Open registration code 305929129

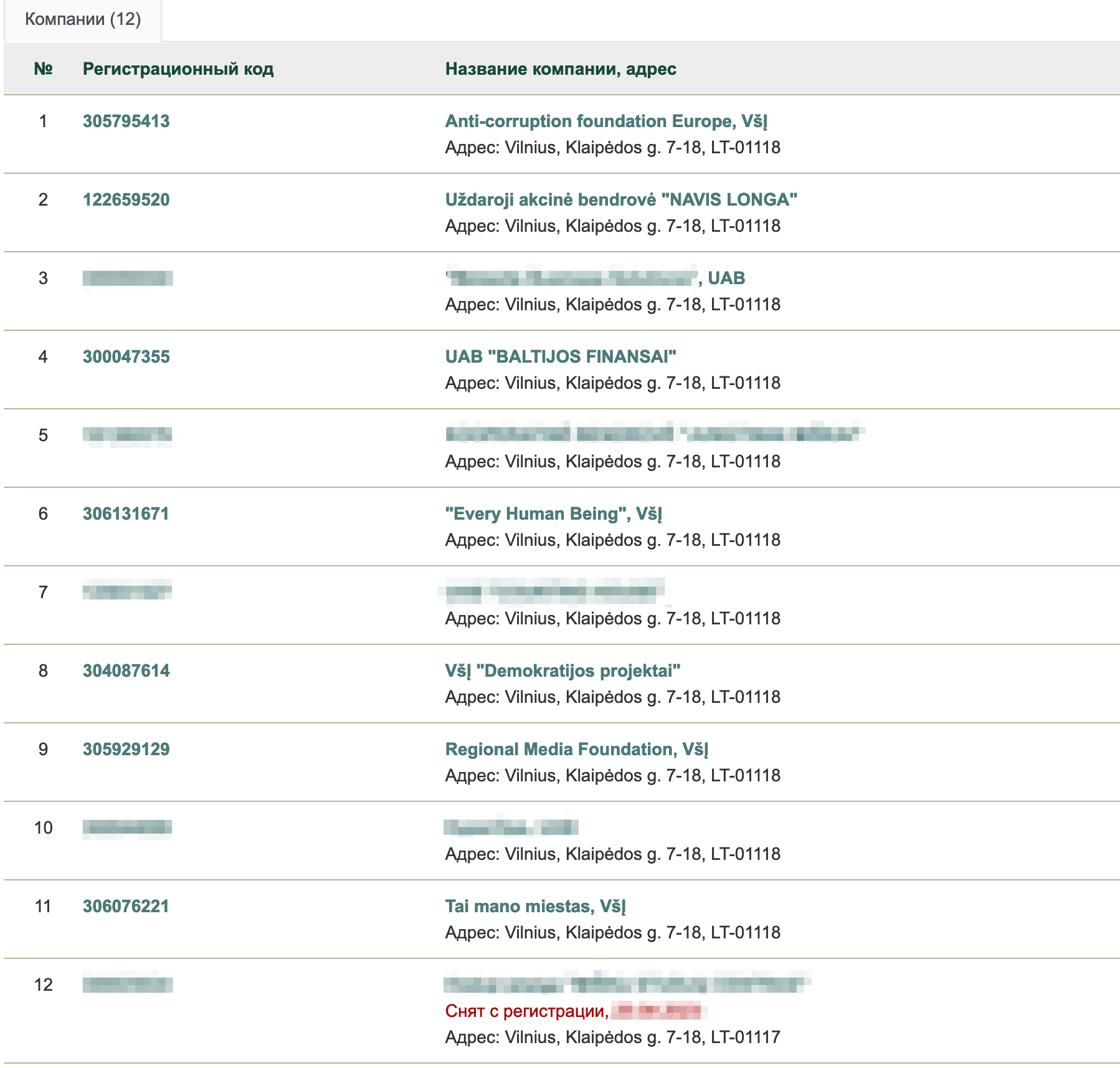126,749
